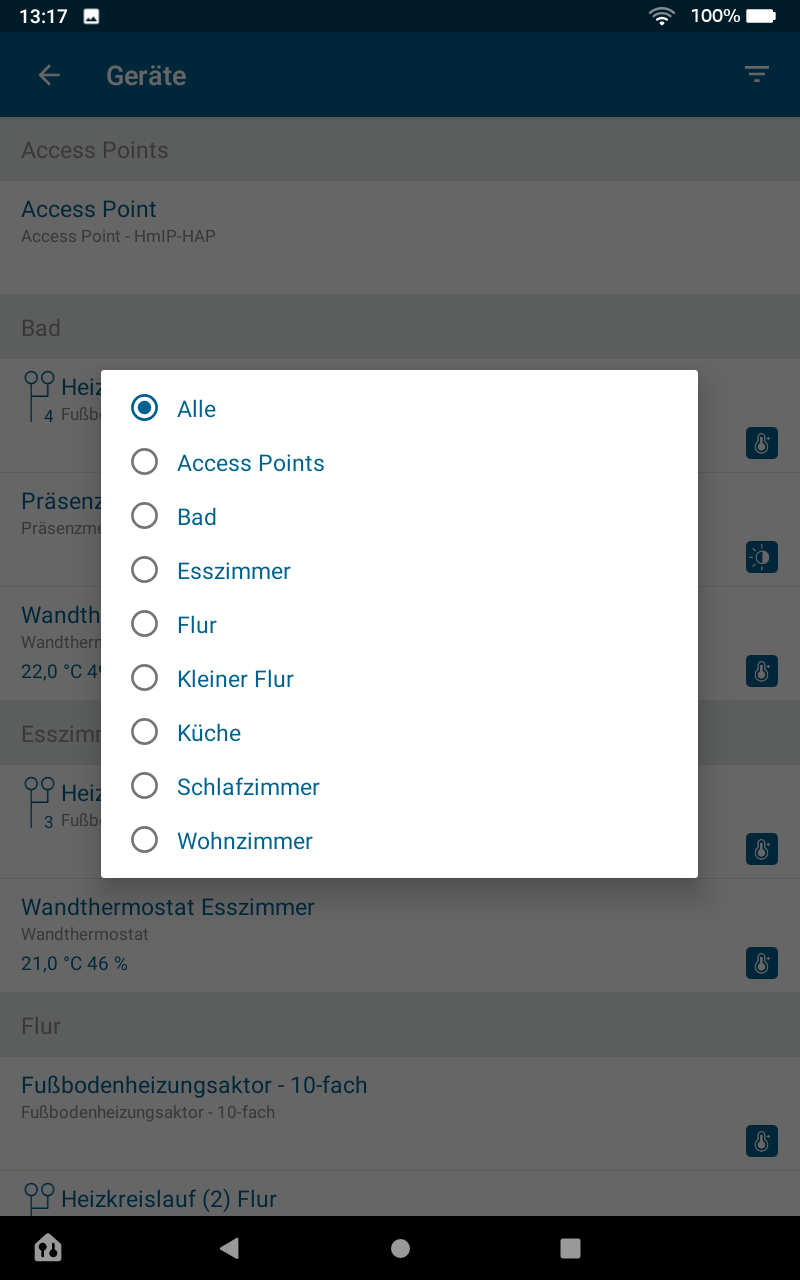The height and width of the screenshot is (1280, 800).
Task: Select the Access Points radio option
Action: coord(145,462)
